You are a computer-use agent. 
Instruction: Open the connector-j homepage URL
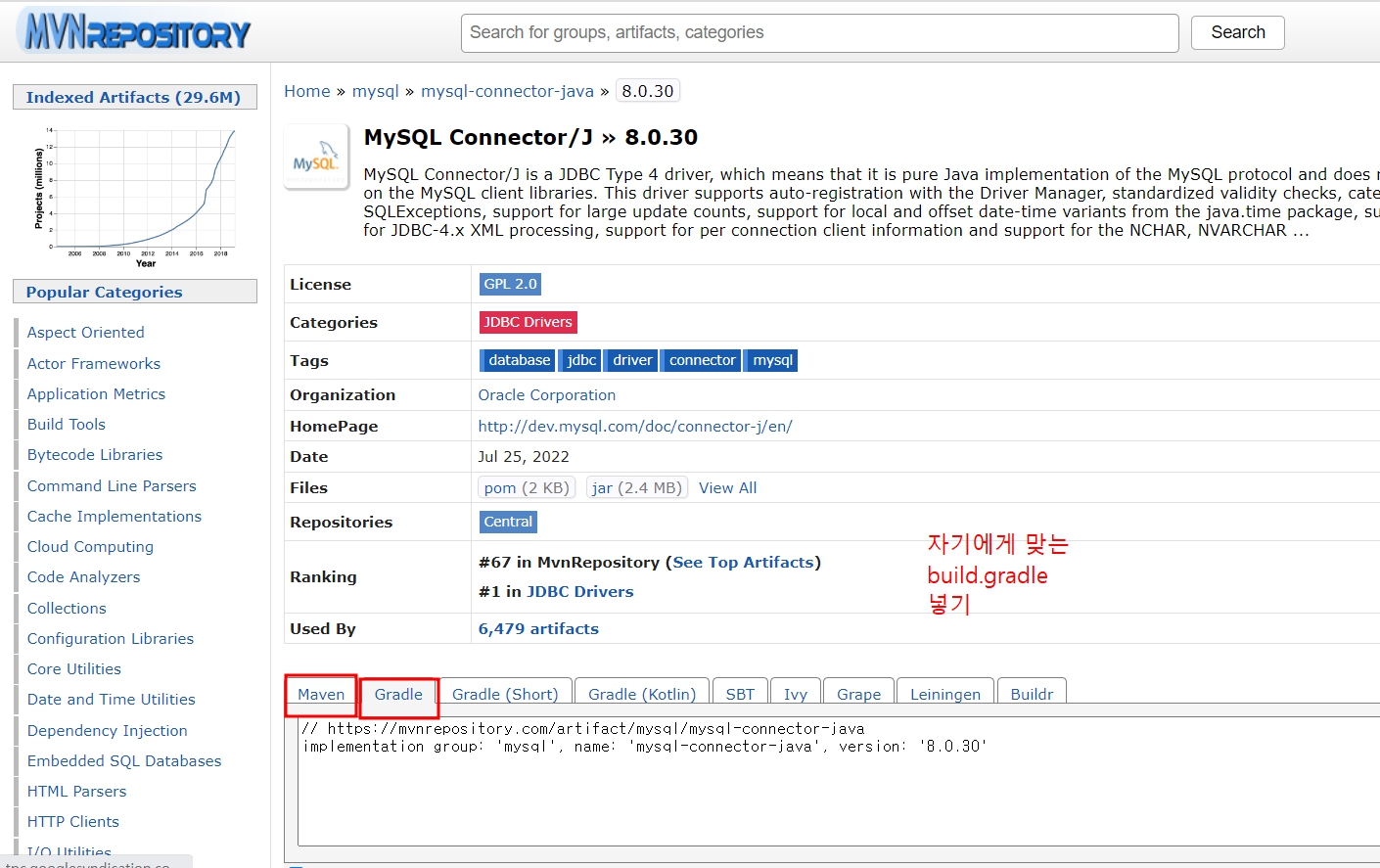[635, 427]
